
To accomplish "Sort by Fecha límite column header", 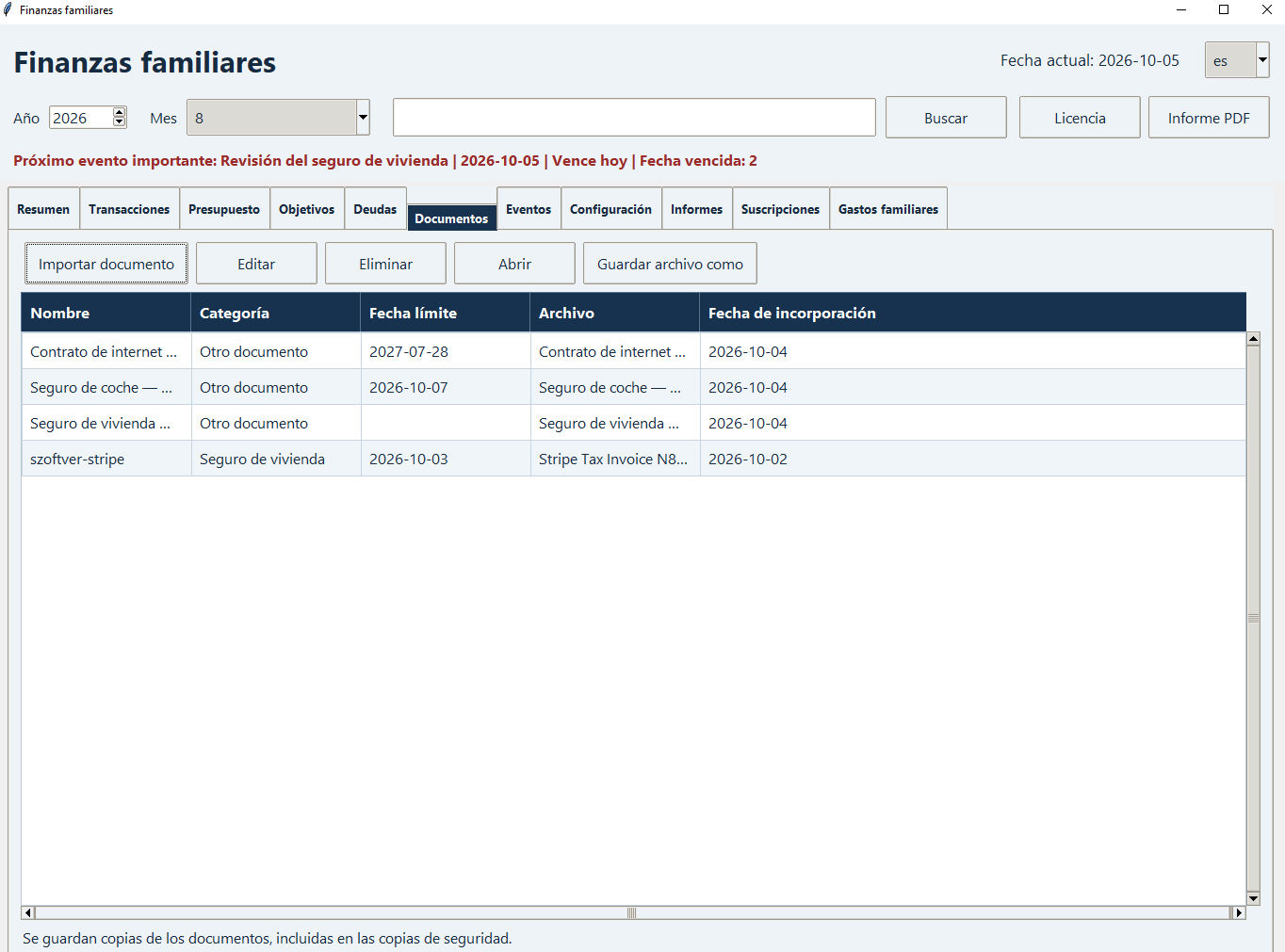I will tap(445, 313).
